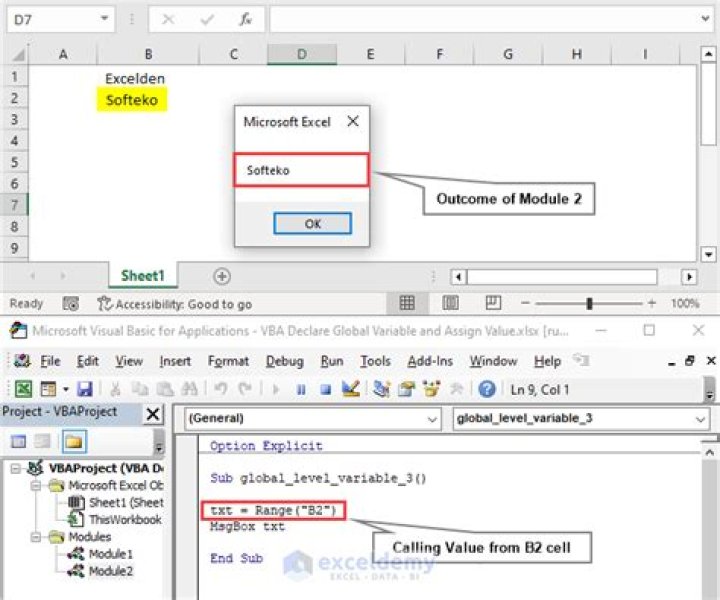Collapse the VBAProject tree node
Image resolution: width=720 pixels, height=600 pixels.
pyautogui.click(x=16, y=469)
